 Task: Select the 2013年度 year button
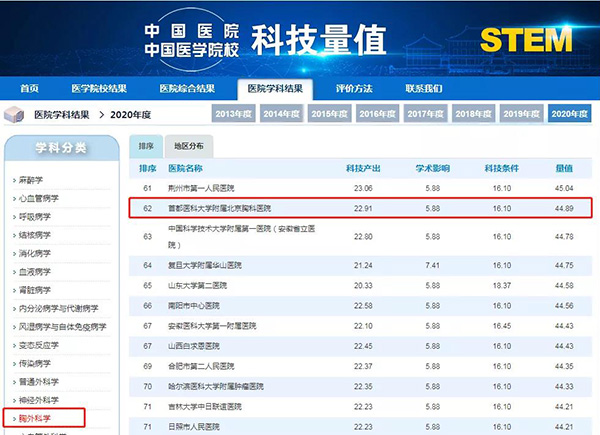coord(236,114)
